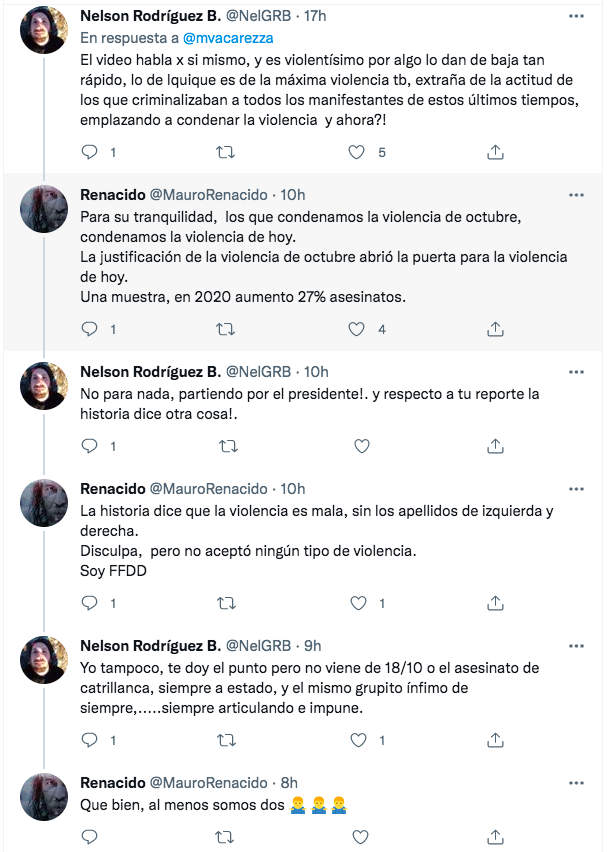Like Nelson's 'No para nada' tweet
607x852 pixels.
click(362, 446)
